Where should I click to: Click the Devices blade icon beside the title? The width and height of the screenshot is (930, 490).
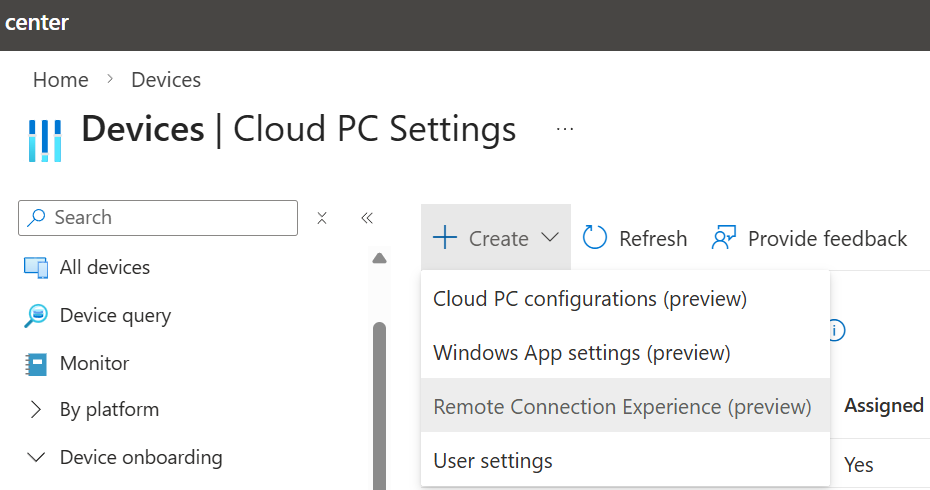[44, 139]
